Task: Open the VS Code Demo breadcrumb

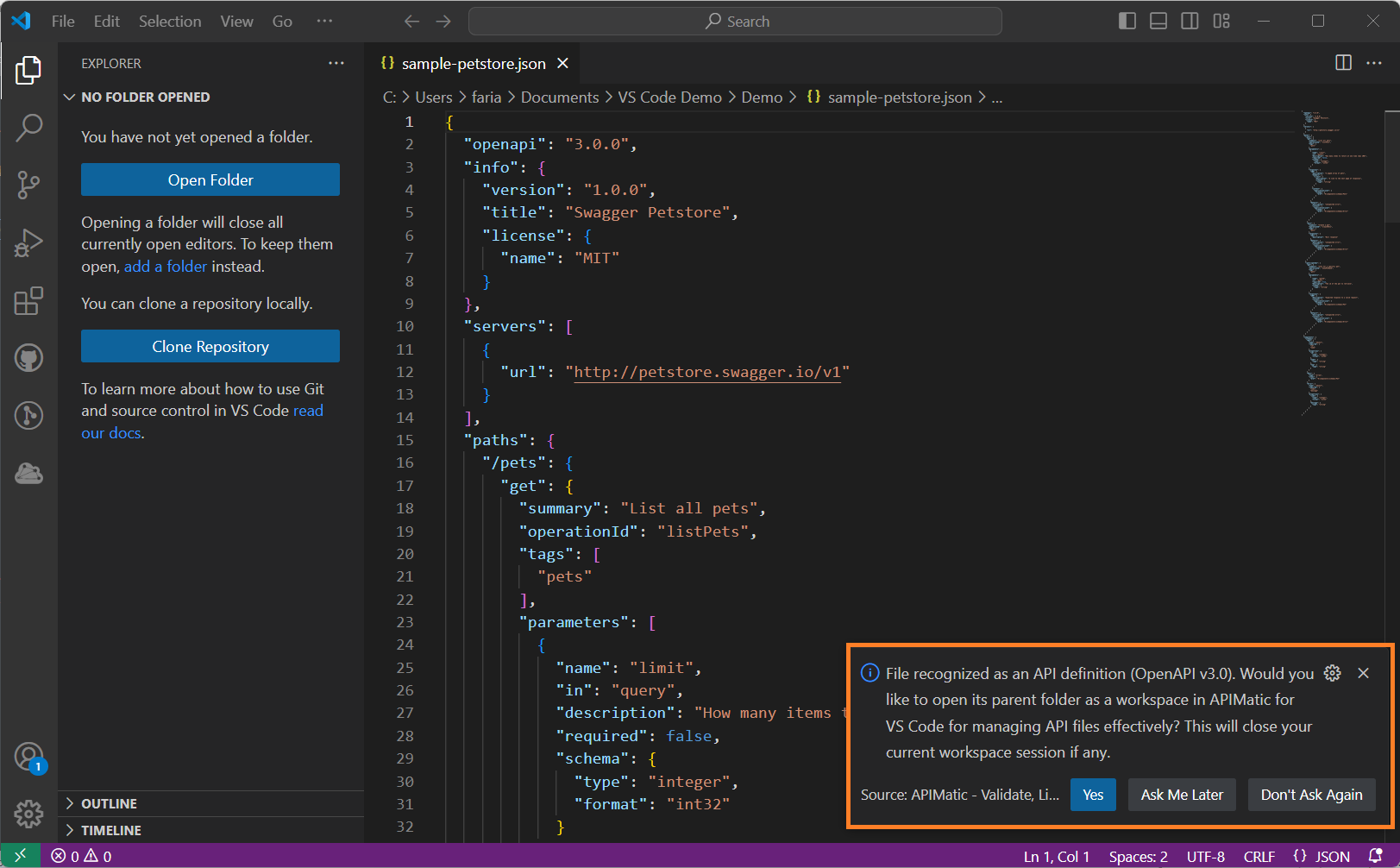Action: click(669, 97)
